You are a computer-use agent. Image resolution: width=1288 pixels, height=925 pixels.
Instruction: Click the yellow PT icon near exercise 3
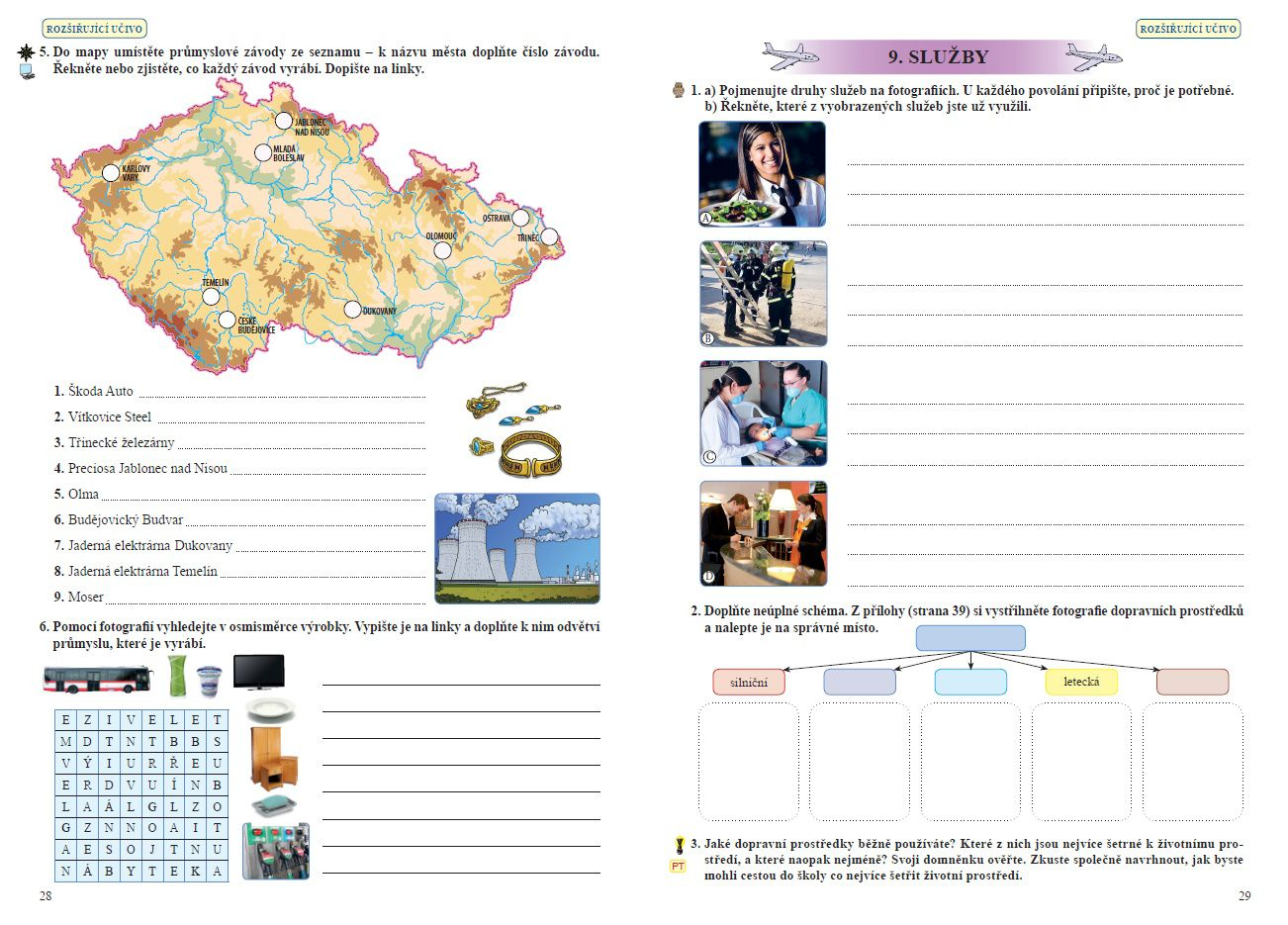678,867
